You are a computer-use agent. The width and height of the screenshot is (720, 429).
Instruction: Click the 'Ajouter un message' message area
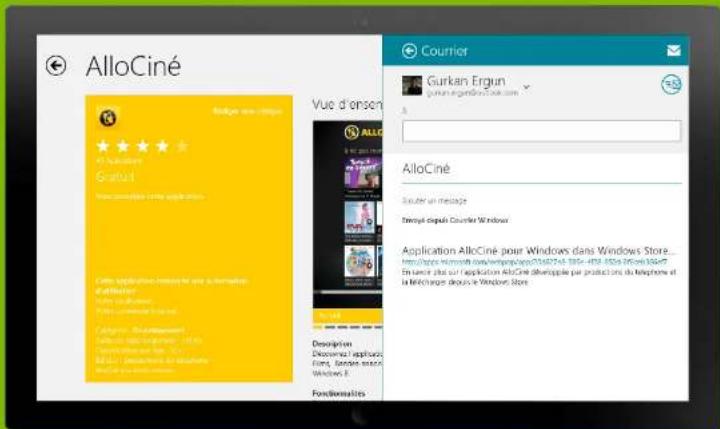[x=434, y=201]
